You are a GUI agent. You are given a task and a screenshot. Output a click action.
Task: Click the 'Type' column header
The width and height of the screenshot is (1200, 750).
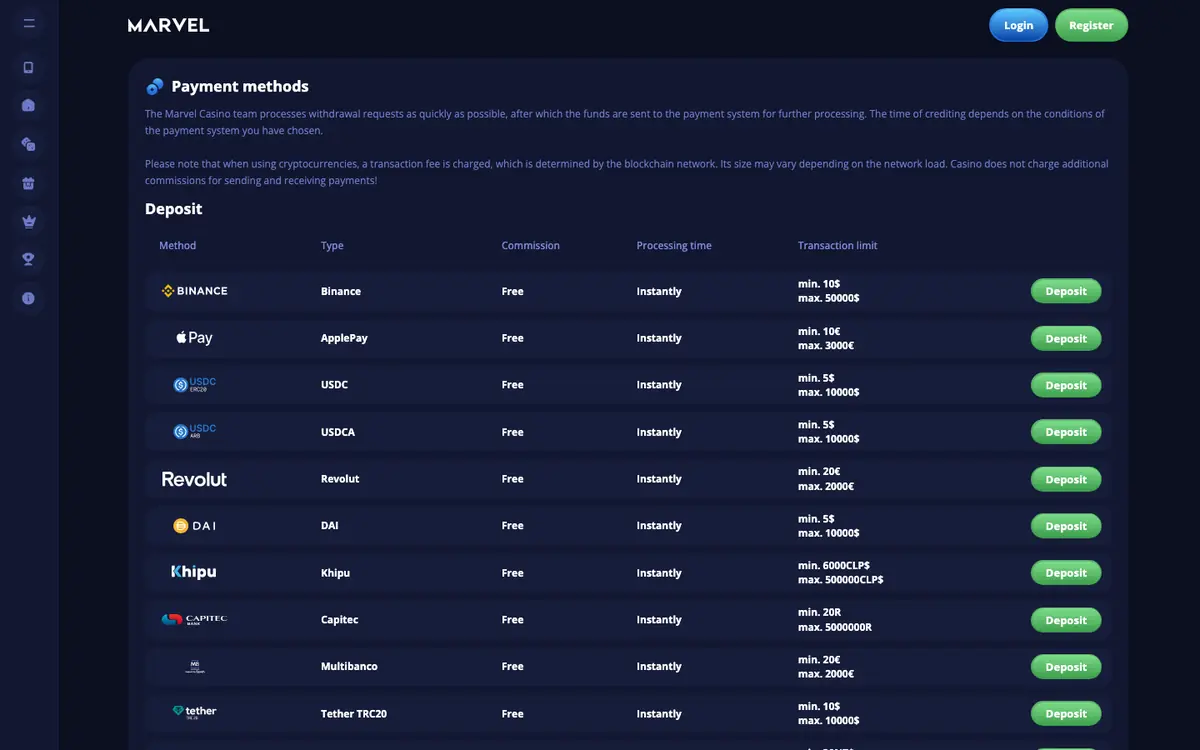click(332, 245)
